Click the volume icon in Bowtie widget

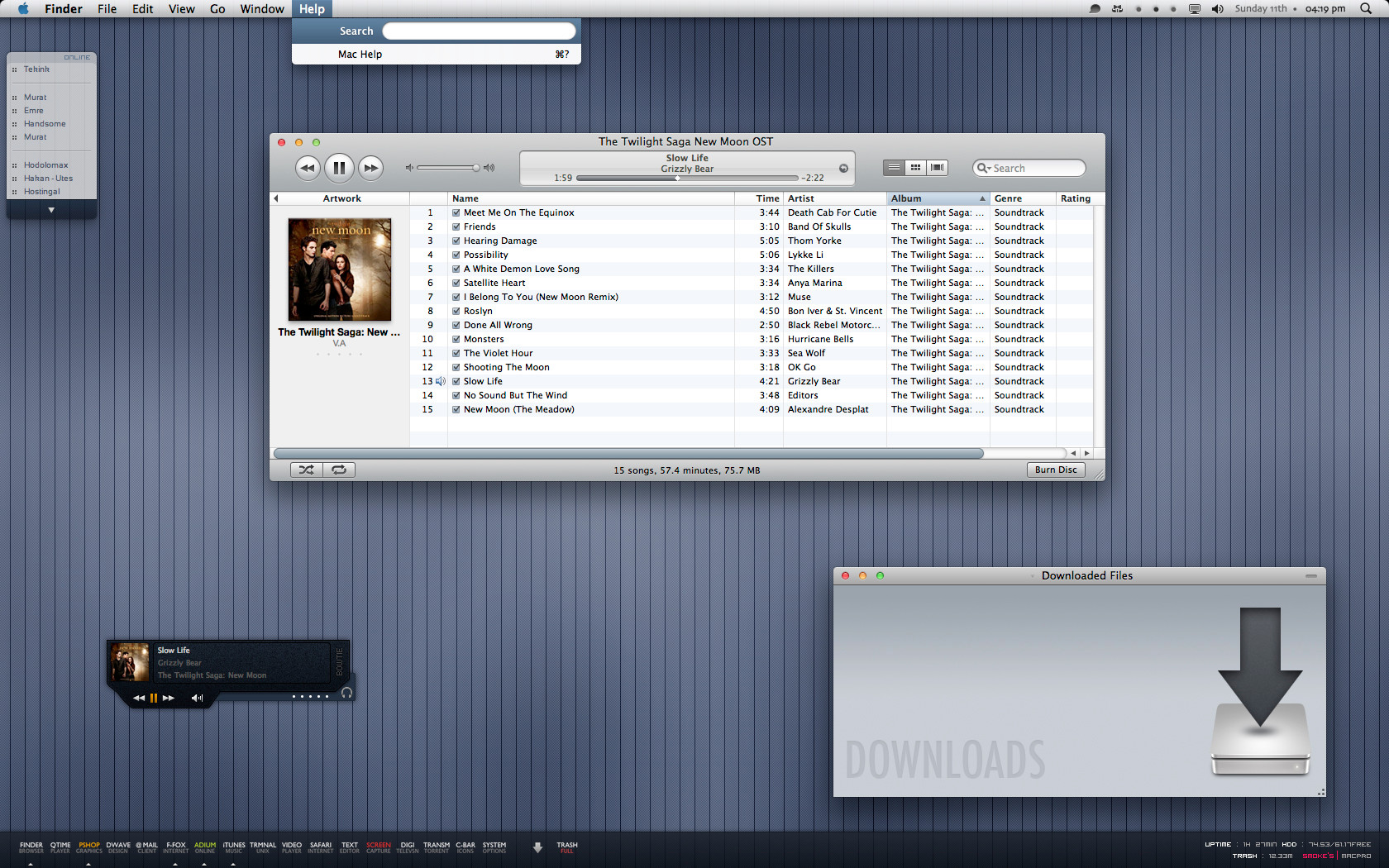click(197, 698)
